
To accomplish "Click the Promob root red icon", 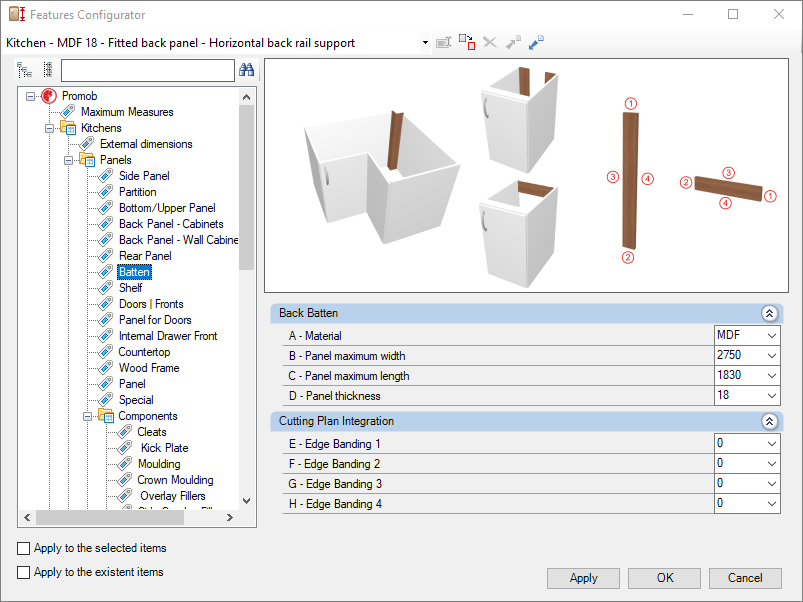I will pos(49,96).
